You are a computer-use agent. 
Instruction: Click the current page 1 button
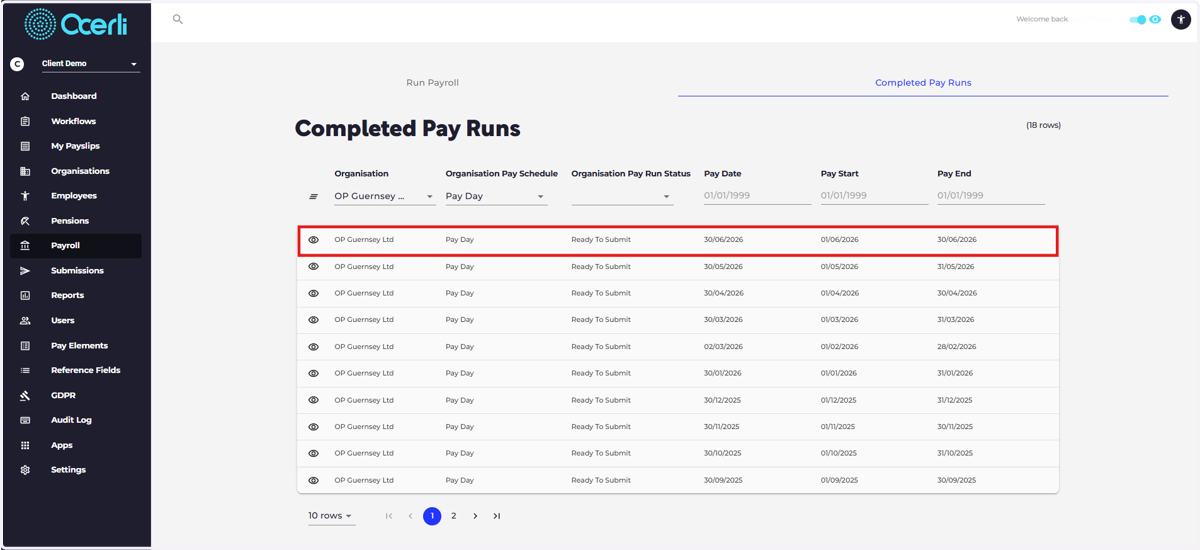pos(432,516)
